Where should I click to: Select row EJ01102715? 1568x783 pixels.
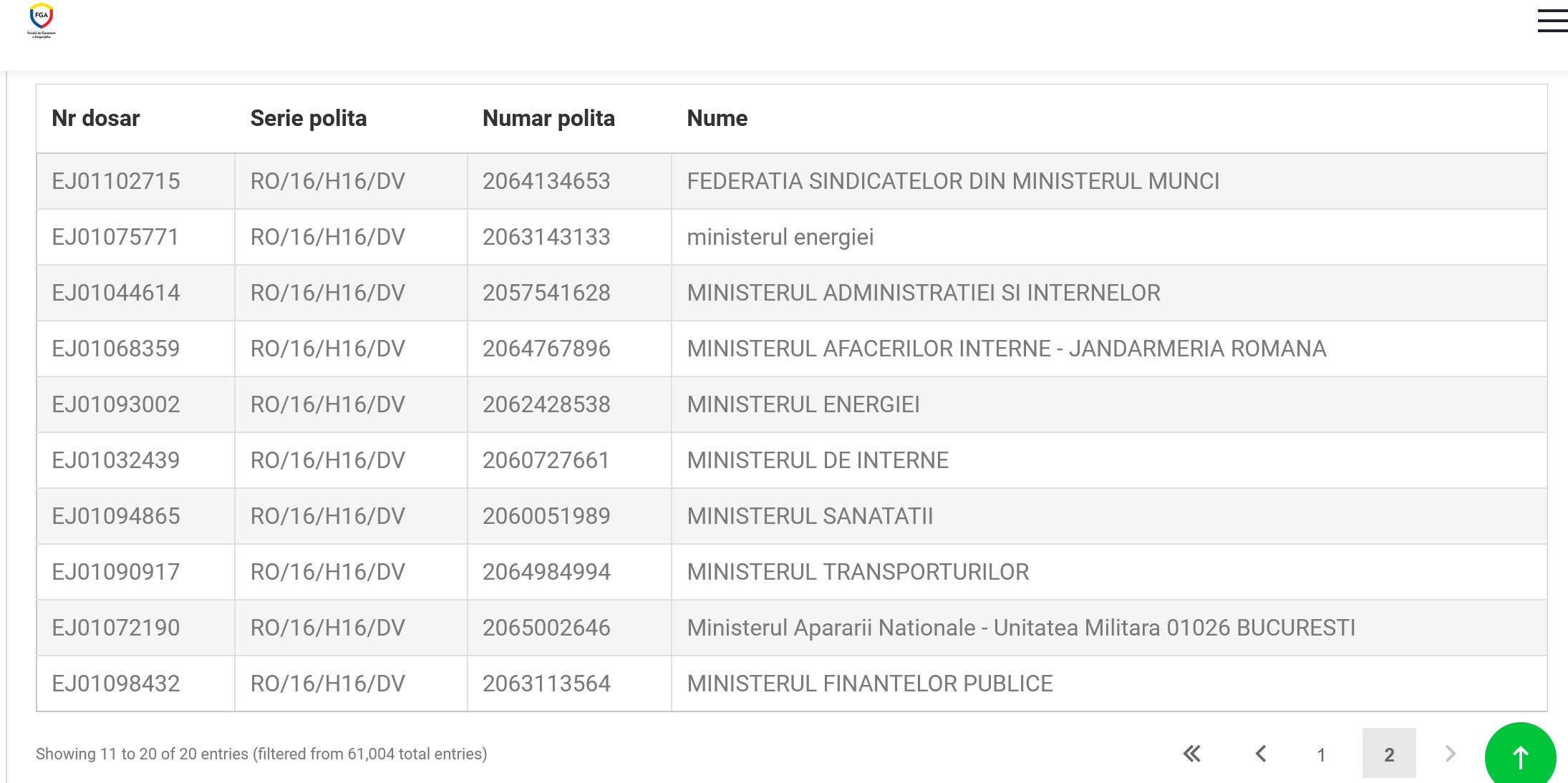click(x=116, y=181)
